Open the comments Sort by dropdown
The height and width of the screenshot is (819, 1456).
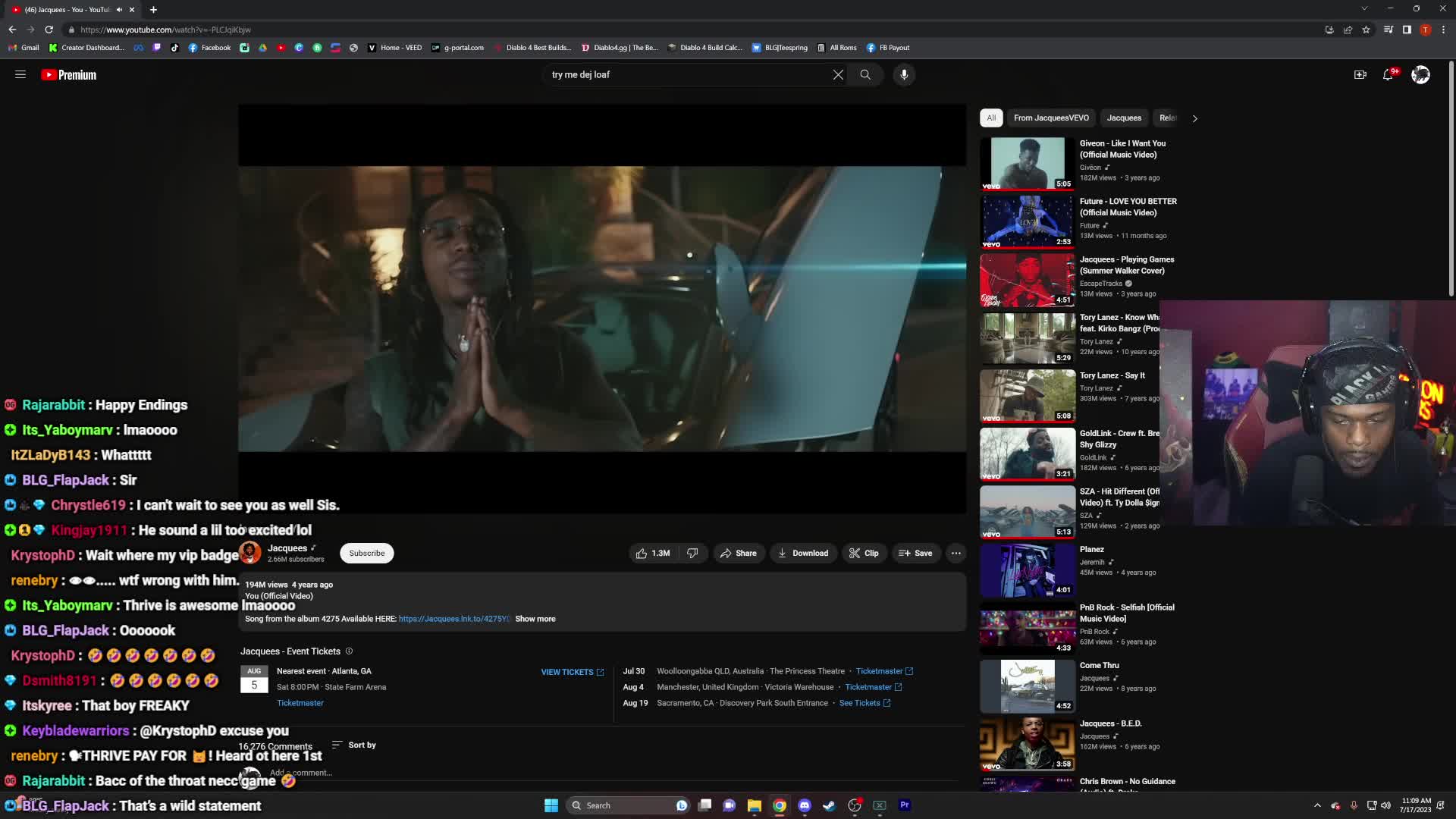[354, 745]
